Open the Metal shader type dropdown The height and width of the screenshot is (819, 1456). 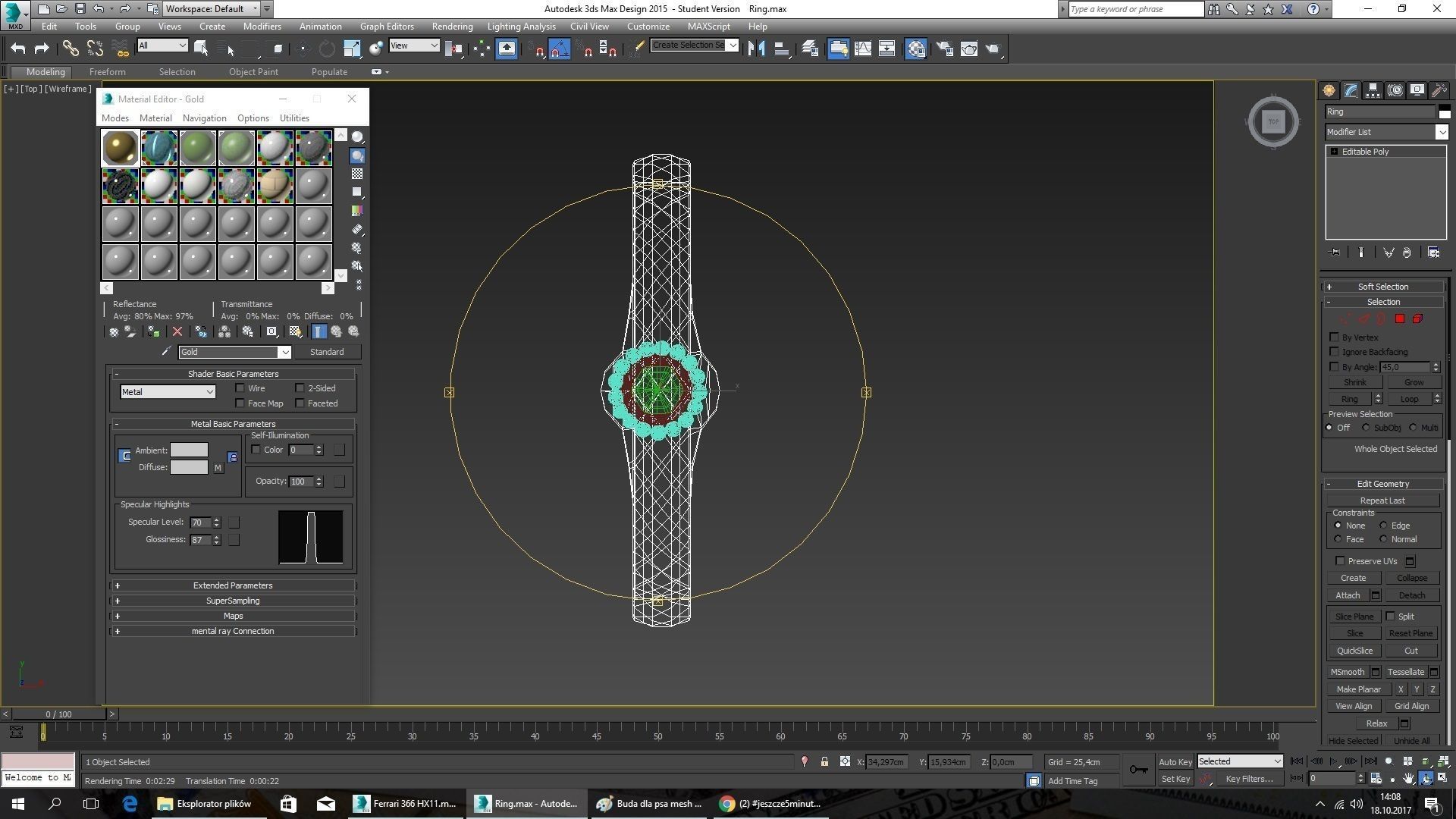(168, 392)
